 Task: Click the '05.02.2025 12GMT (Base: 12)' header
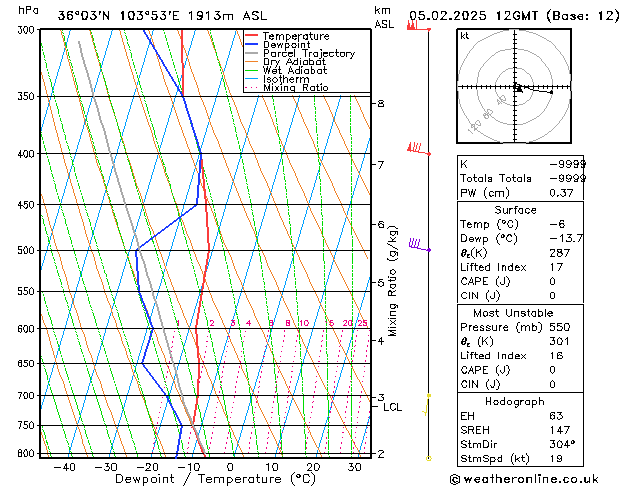coord(514,16)
